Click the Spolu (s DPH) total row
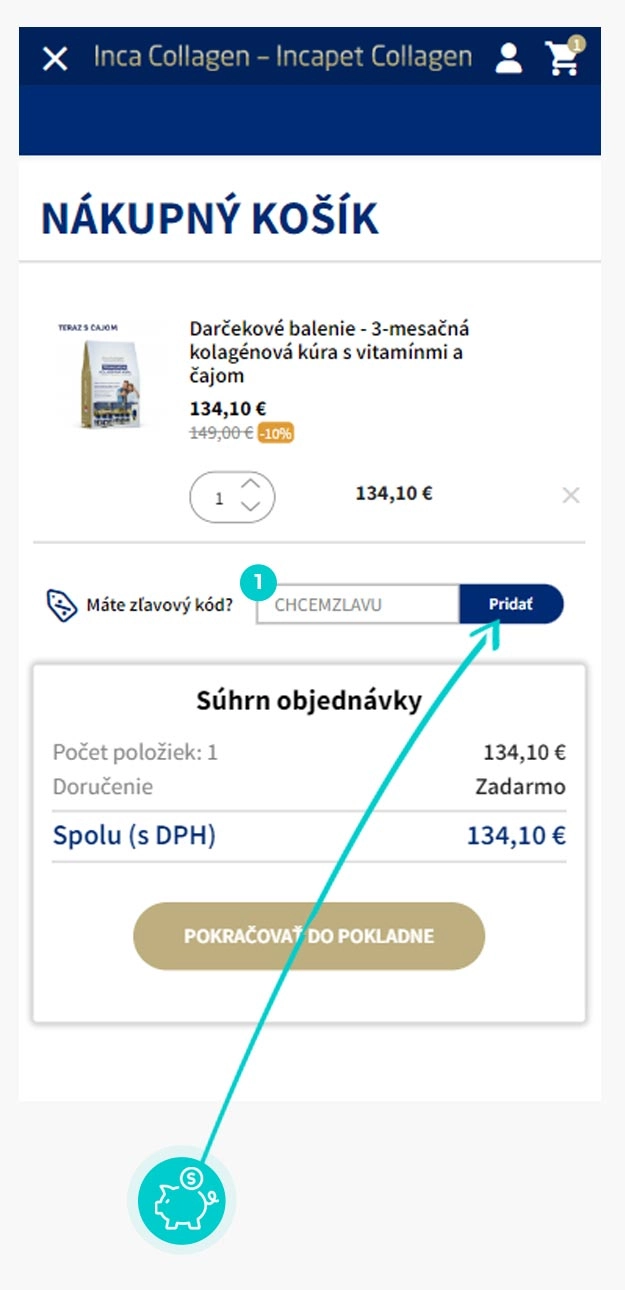This screenshot has height=1290, width=625. click(x=309, y=836)
